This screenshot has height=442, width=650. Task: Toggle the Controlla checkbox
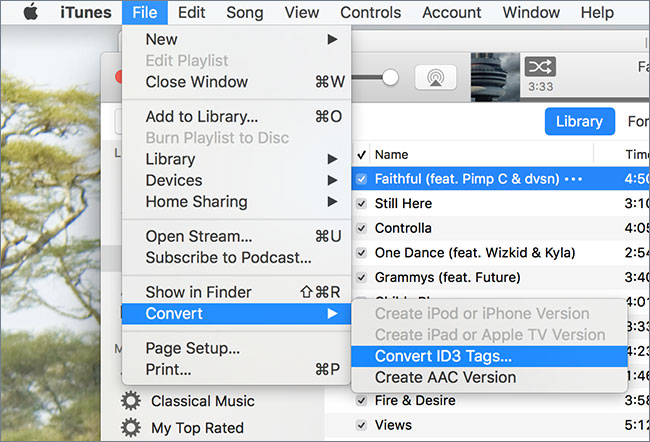click(x=361, y=228)
